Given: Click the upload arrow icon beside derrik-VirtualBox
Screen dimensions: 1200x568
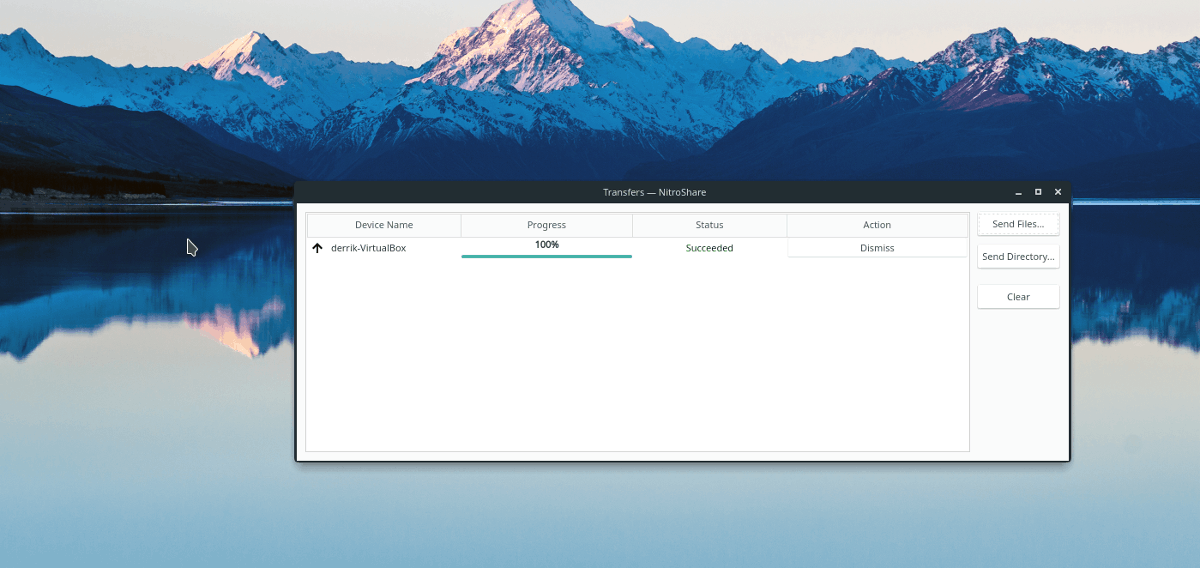Looking at the screenshot, I should click(317, 248).
